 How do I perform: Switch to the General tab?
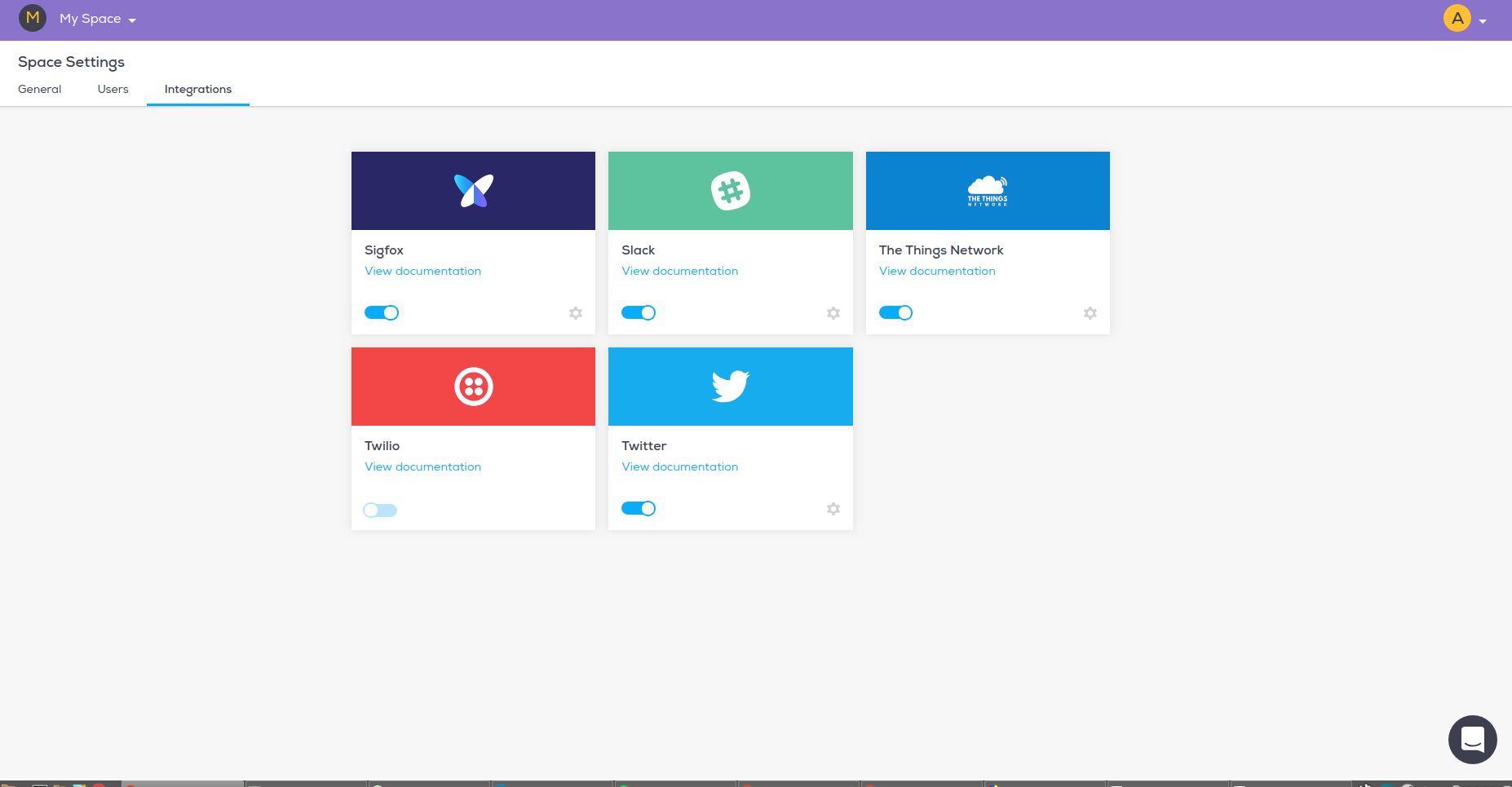tap(40, 89)
